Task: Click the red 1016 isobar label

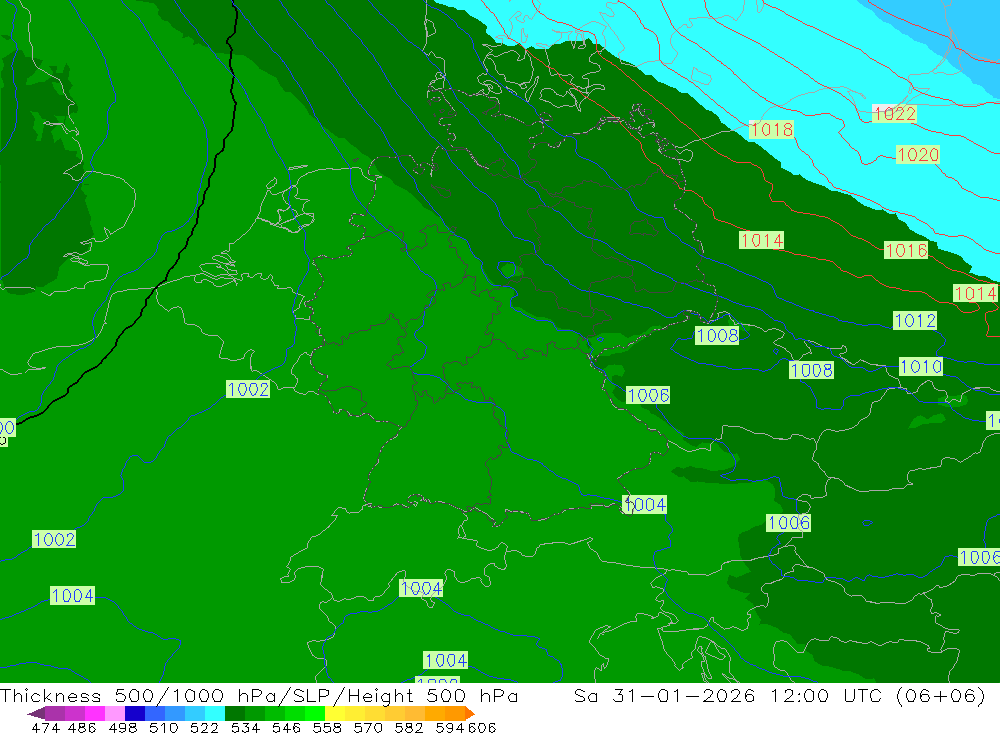Action: pos(906,250)
